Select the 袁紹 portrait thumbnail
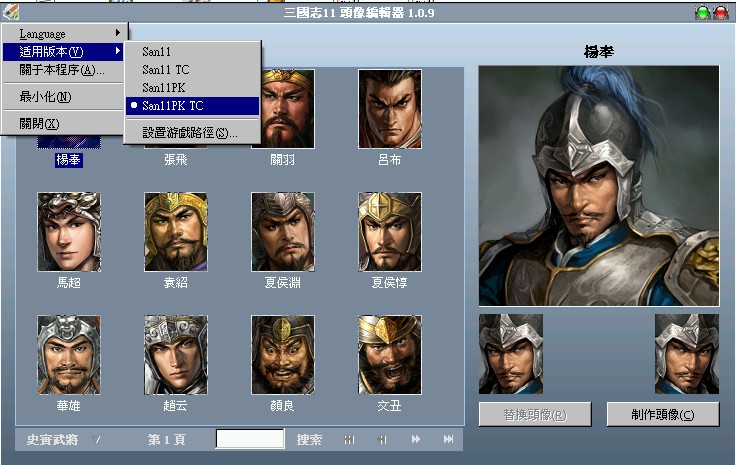This screenshot has height=465, width=736. click(176, 232)
